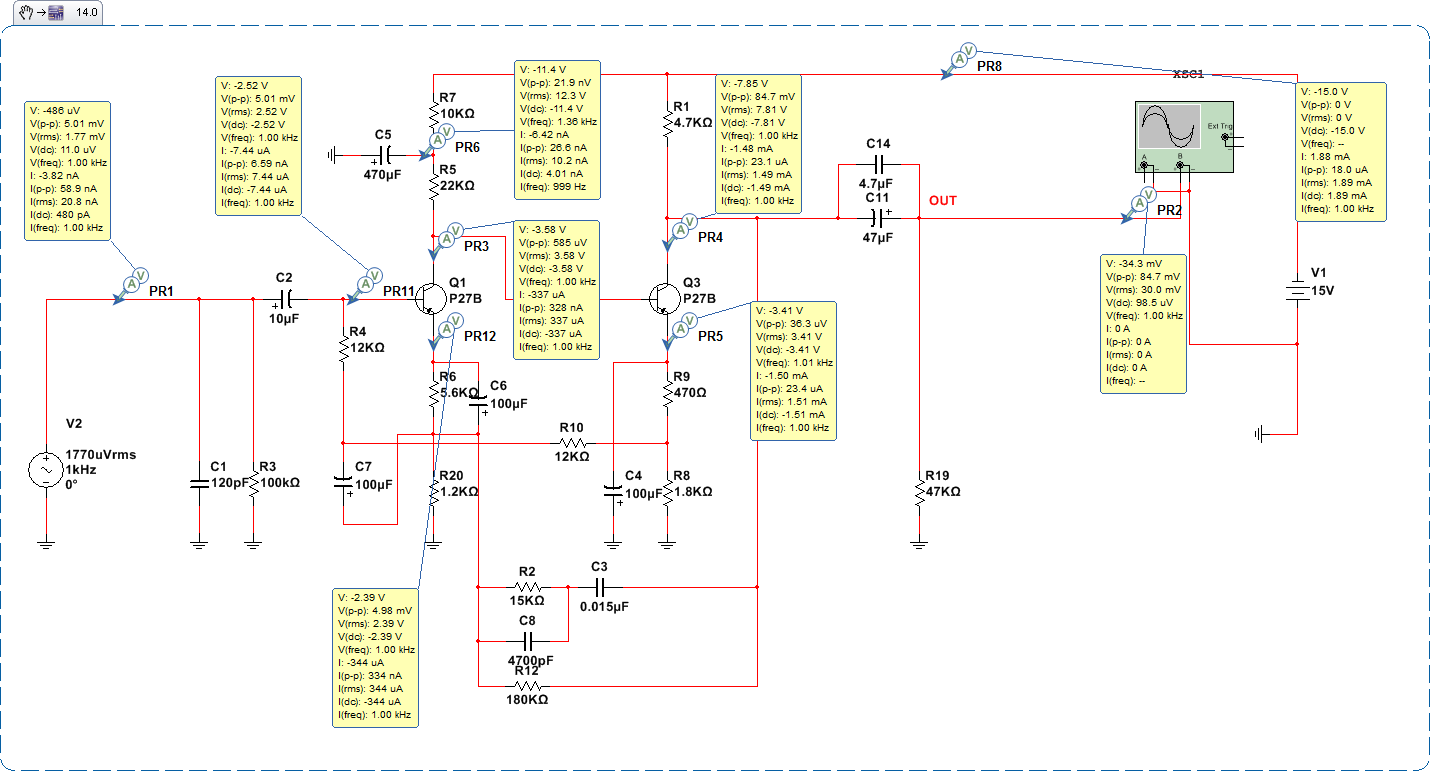Select the C8 capacitor symbol
The height and width of the screenshot is (771, 1430).
click(527, 640)
